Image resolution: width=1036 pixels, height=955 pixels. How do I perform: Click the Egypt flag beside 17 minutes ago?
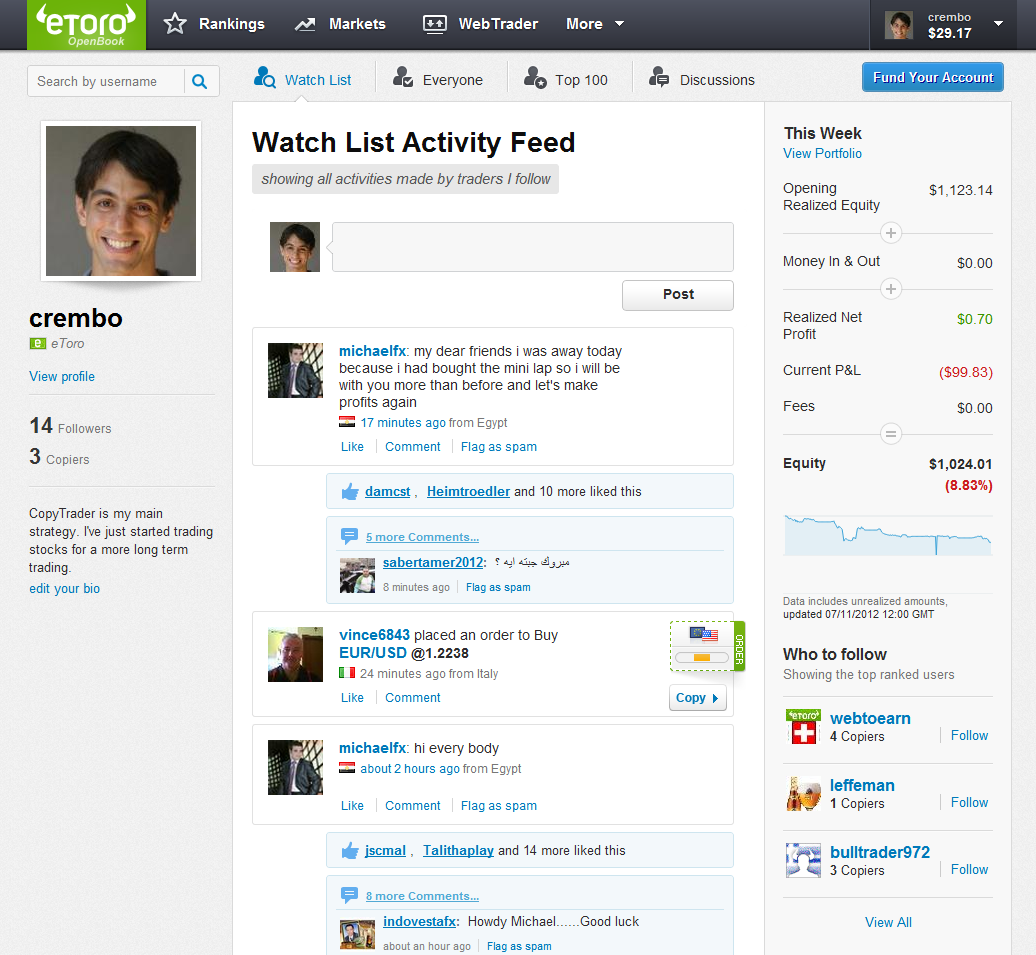347,422
